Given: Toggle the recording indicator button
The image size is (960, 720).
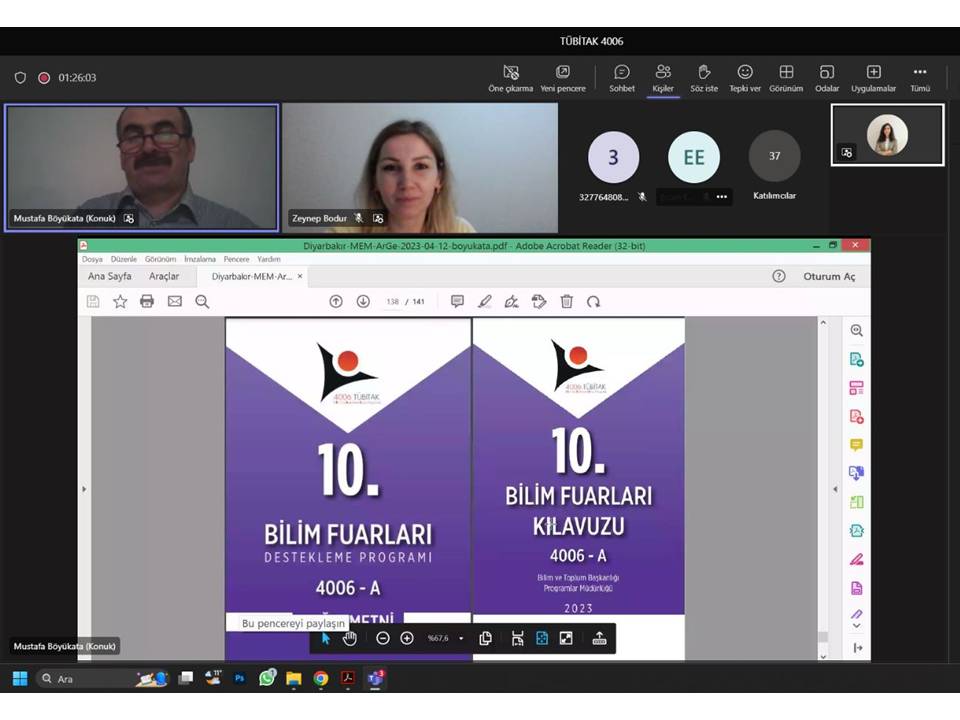Looking at the screenshot, I should (44, 78).
